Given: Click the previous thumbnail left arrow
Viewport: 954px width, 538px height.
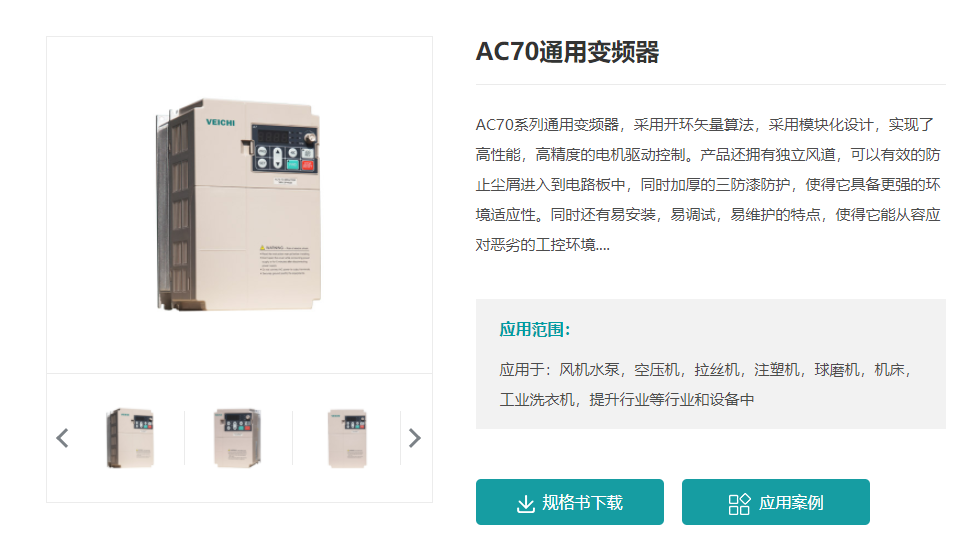Looking at the screenshot, I should 62,438.
